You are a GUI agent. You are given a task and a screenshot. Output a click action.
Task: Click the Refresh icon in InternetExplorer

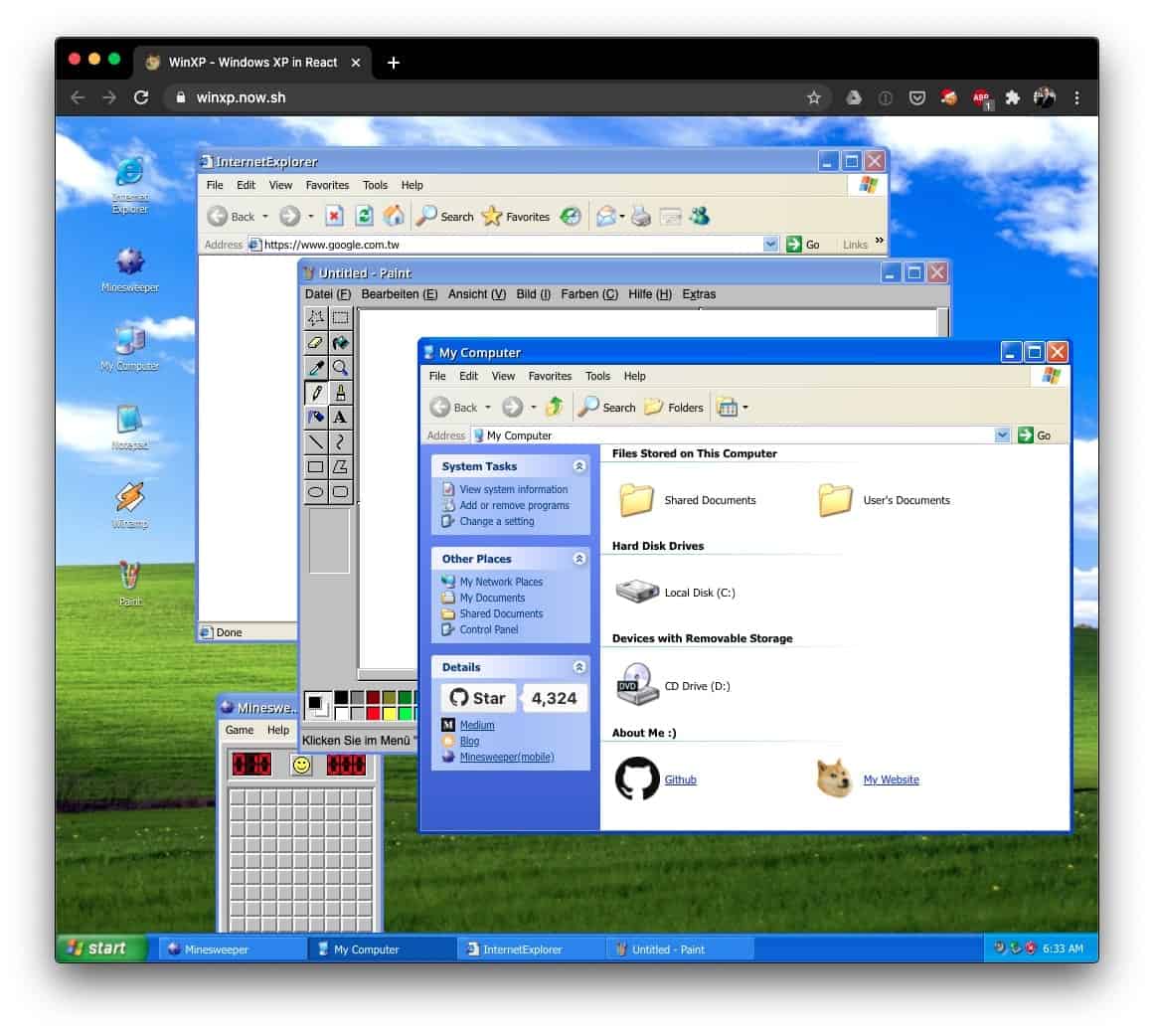point(364,216)
